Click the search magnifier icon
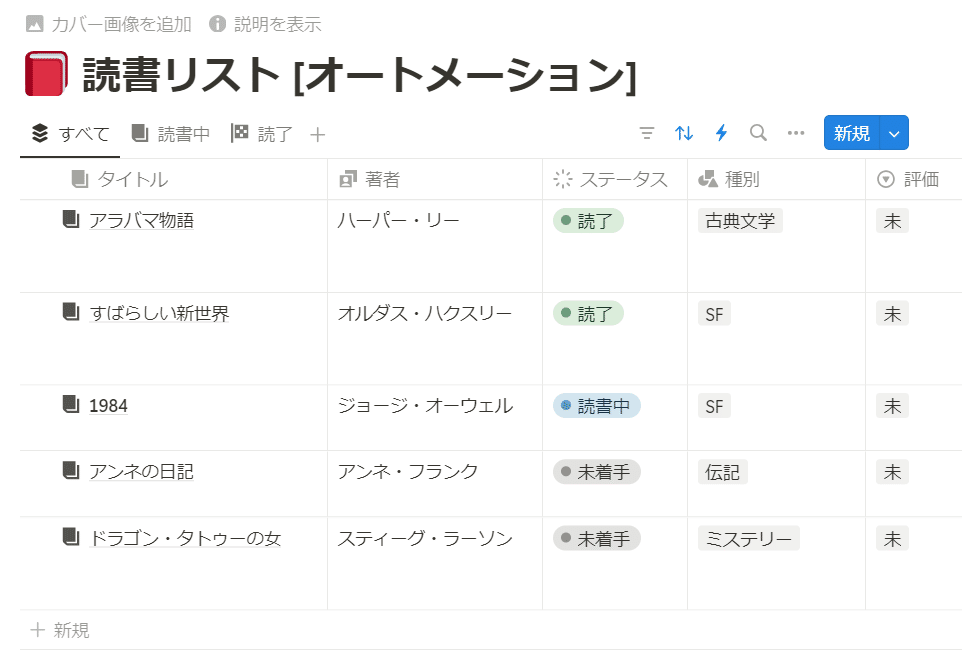 (758, 133)
